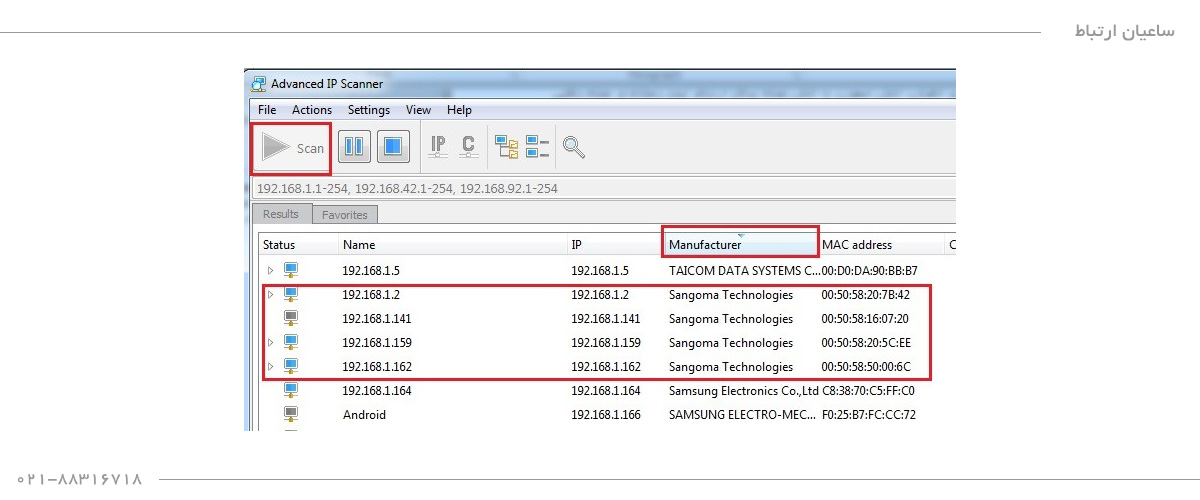Click the IP cell 192.168.1.166

(605, 415)
